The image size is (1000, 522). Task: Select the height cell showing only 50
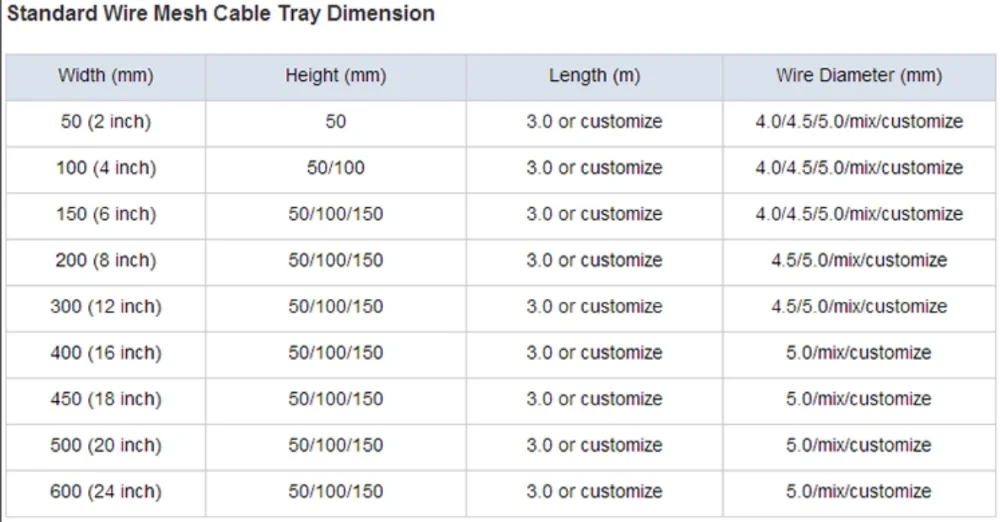pos(335,122)
